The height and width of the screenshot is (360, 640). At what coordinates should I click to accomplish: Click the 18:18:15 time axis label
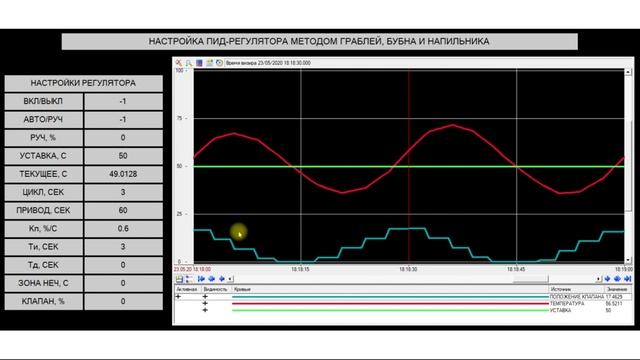(x=300, y=269)
